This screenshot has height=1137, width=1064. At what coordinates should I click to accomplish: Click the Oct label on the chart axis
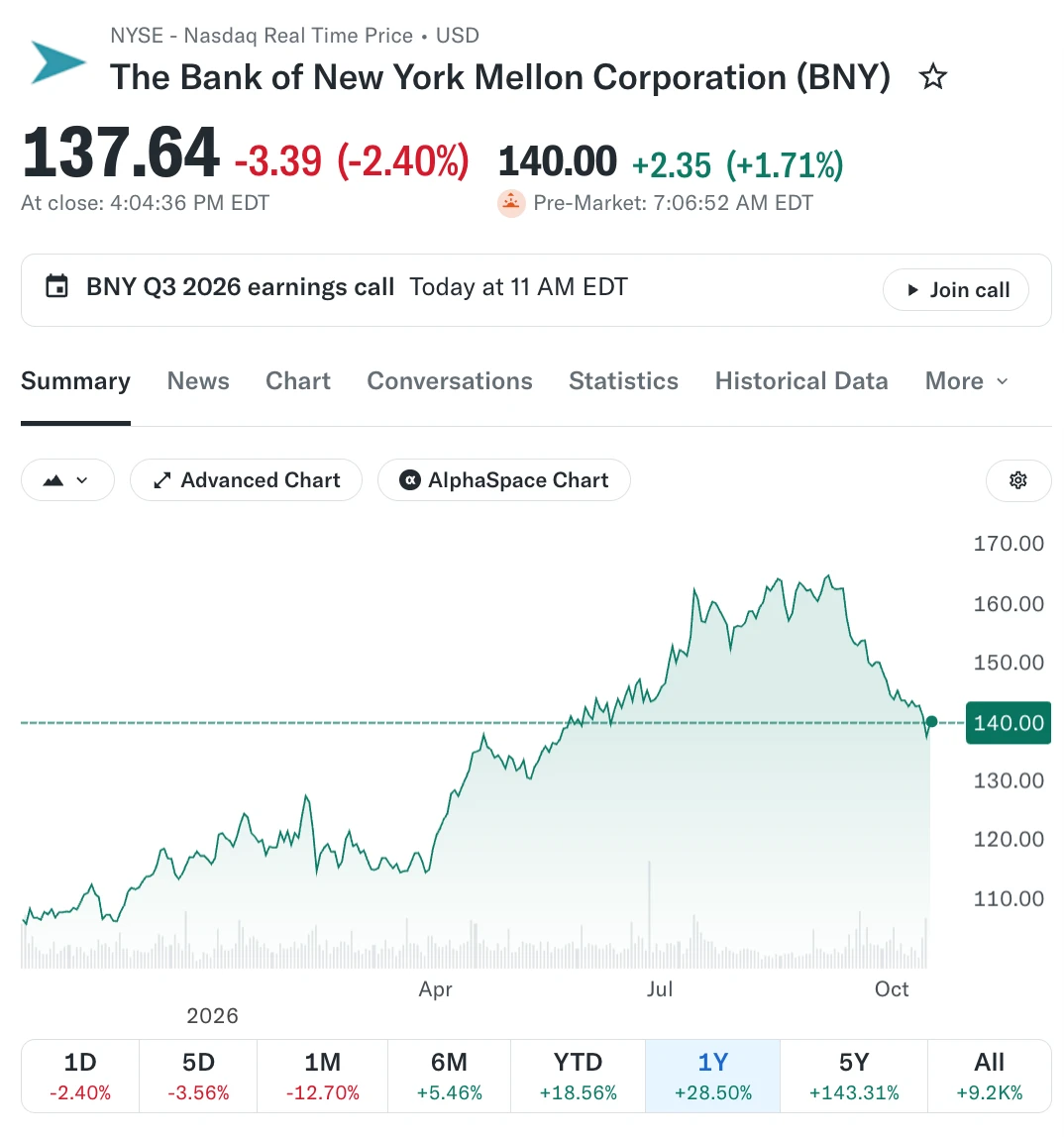892,989
